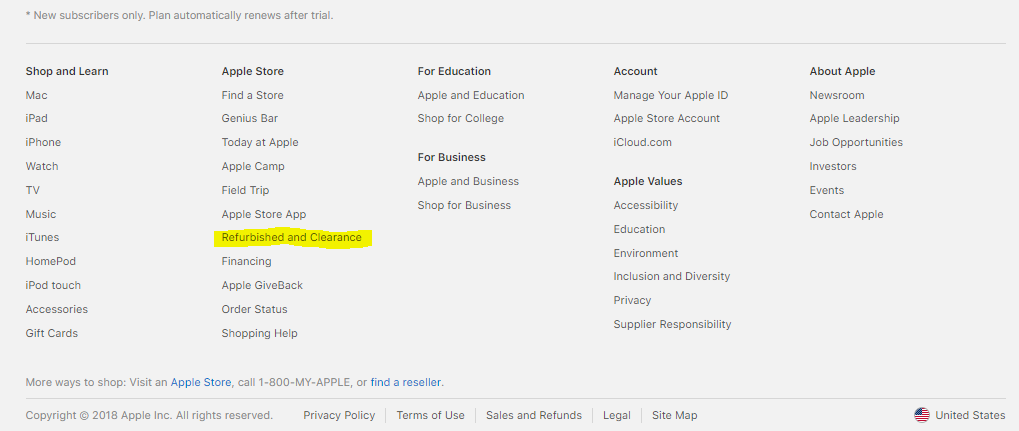Open the Site Map link

675,415
